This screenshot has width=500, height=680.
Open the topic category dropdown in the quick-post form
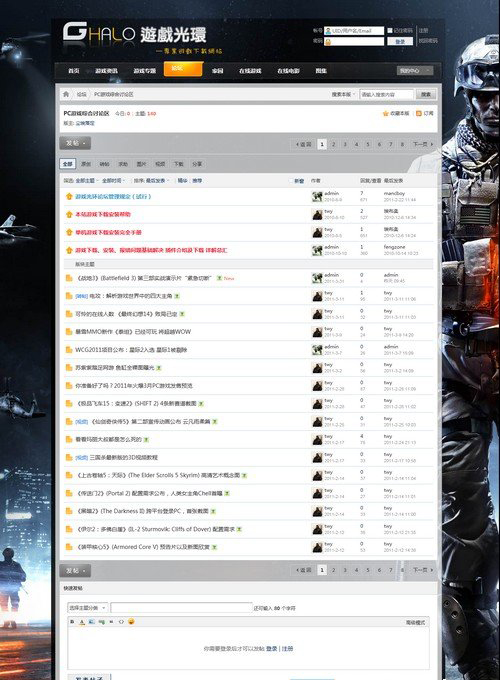pyautogui.click(x=87, y=608)
